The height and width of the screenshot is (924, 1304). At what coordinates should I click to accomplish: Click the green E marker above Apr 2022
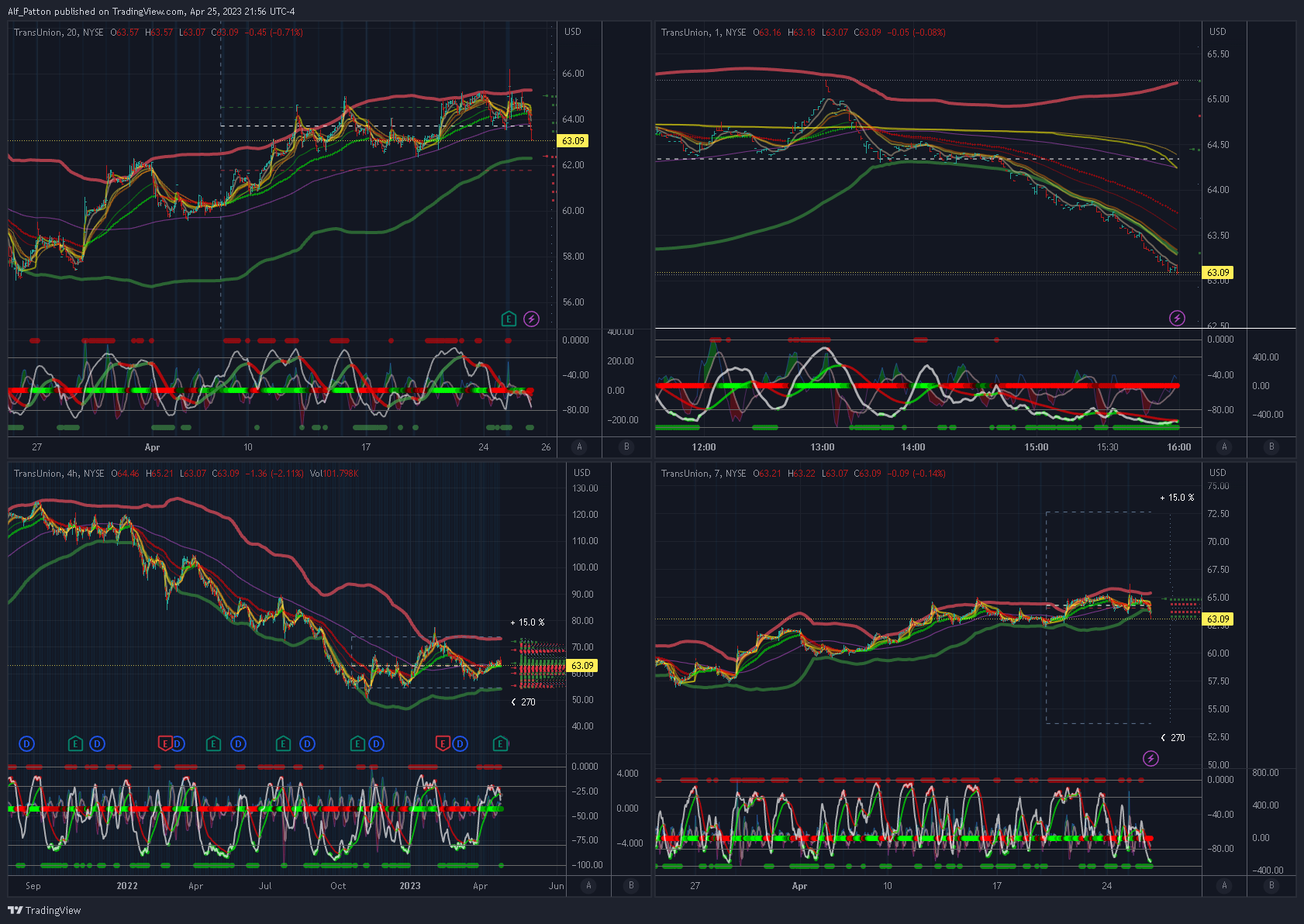coord(213,744)
